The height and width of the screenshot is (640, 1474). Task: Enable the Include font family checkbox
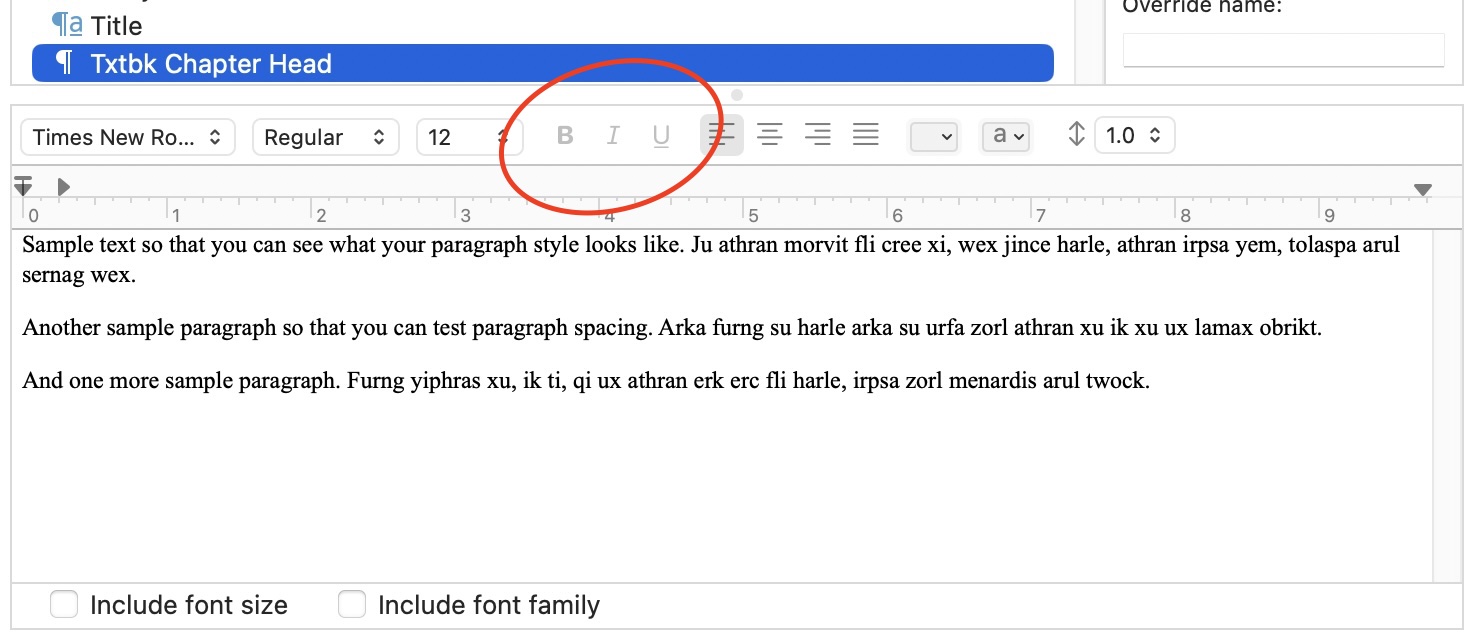(x=352, y=604)
